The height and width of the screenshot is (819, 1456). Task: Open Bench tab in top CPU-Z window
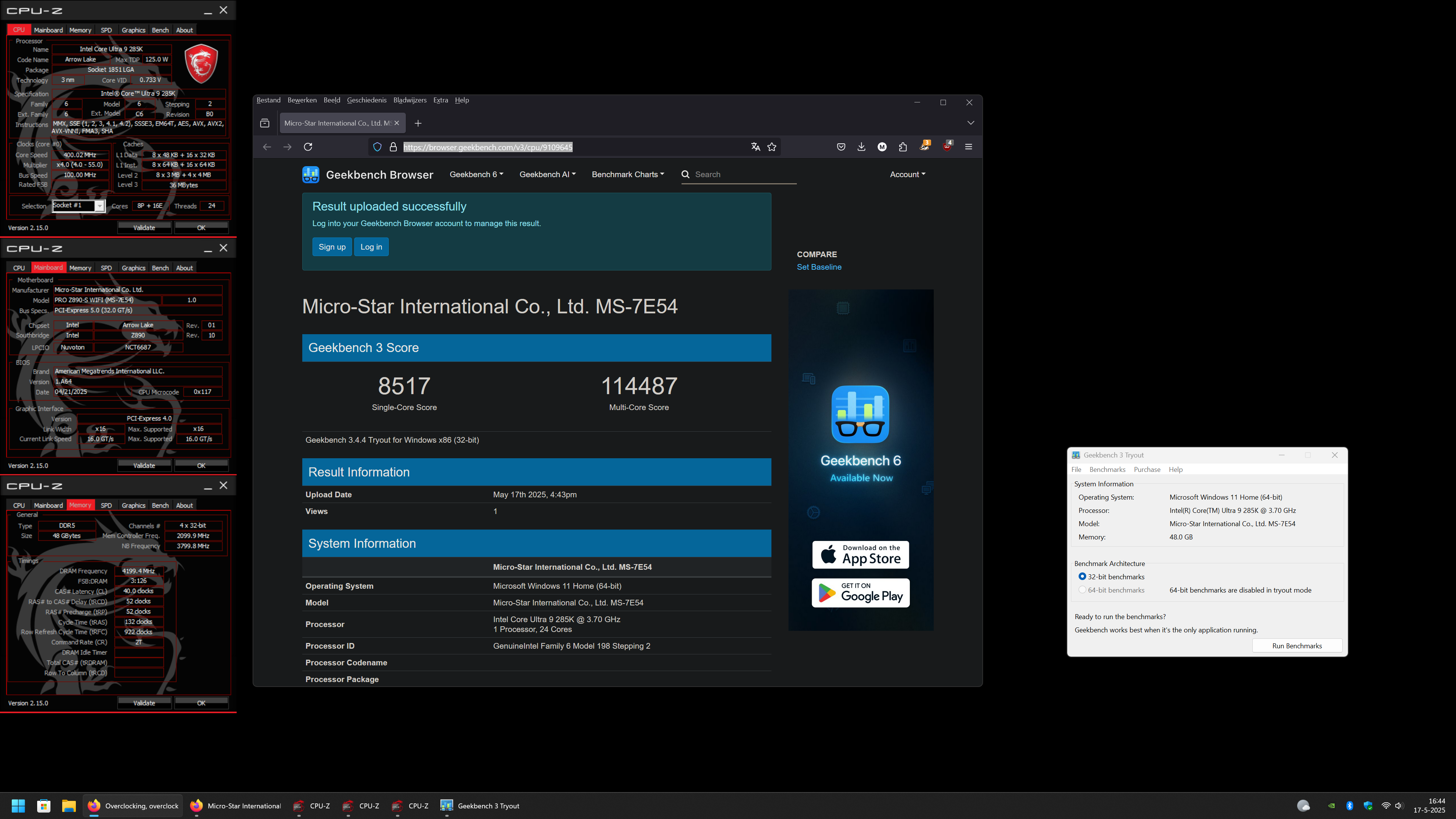point(160,30)
